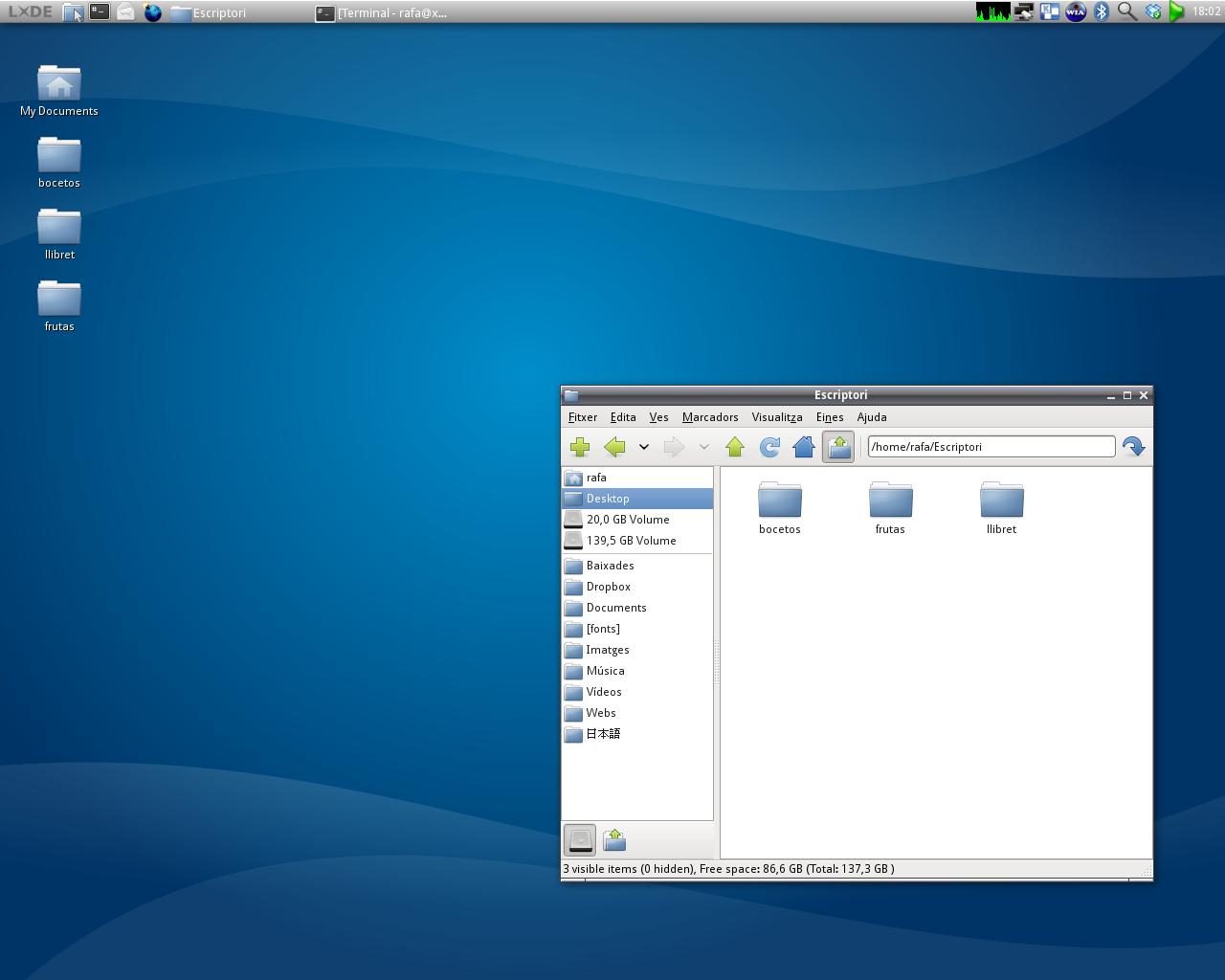This screenshot has width=1225, height=980.
Task: Launch web browser globe icon in panel
Action: (x=152, y=12)
